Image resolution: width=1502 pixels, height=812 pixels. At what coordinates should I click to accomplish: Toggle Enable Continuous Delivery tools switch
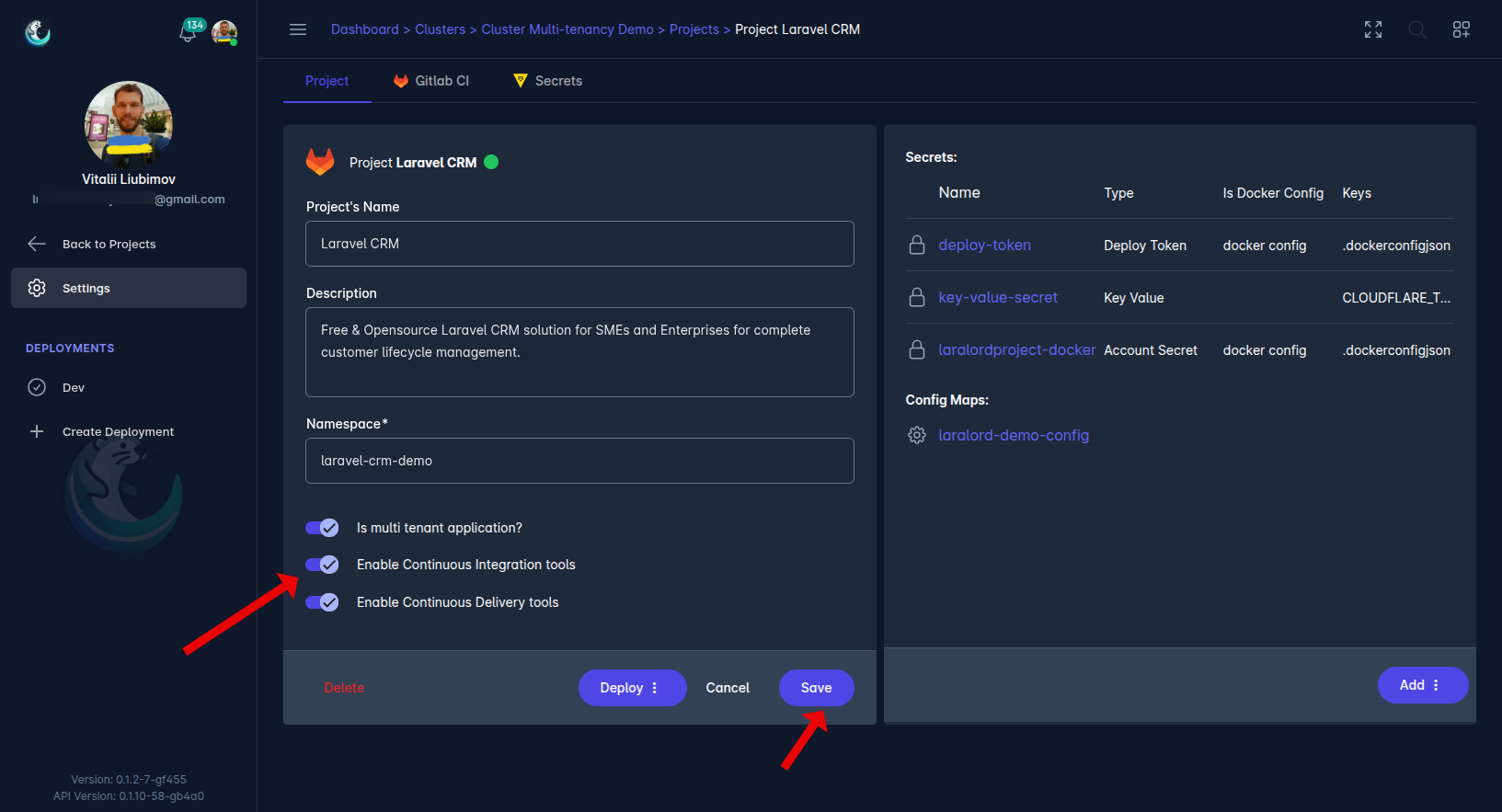[323, 602]
